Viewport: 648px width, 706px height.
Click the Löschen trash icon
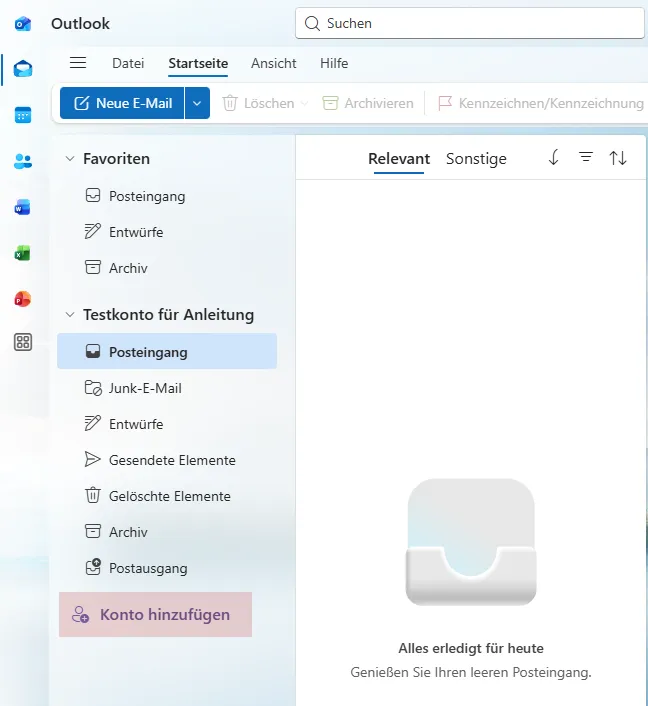pos(230,103)
